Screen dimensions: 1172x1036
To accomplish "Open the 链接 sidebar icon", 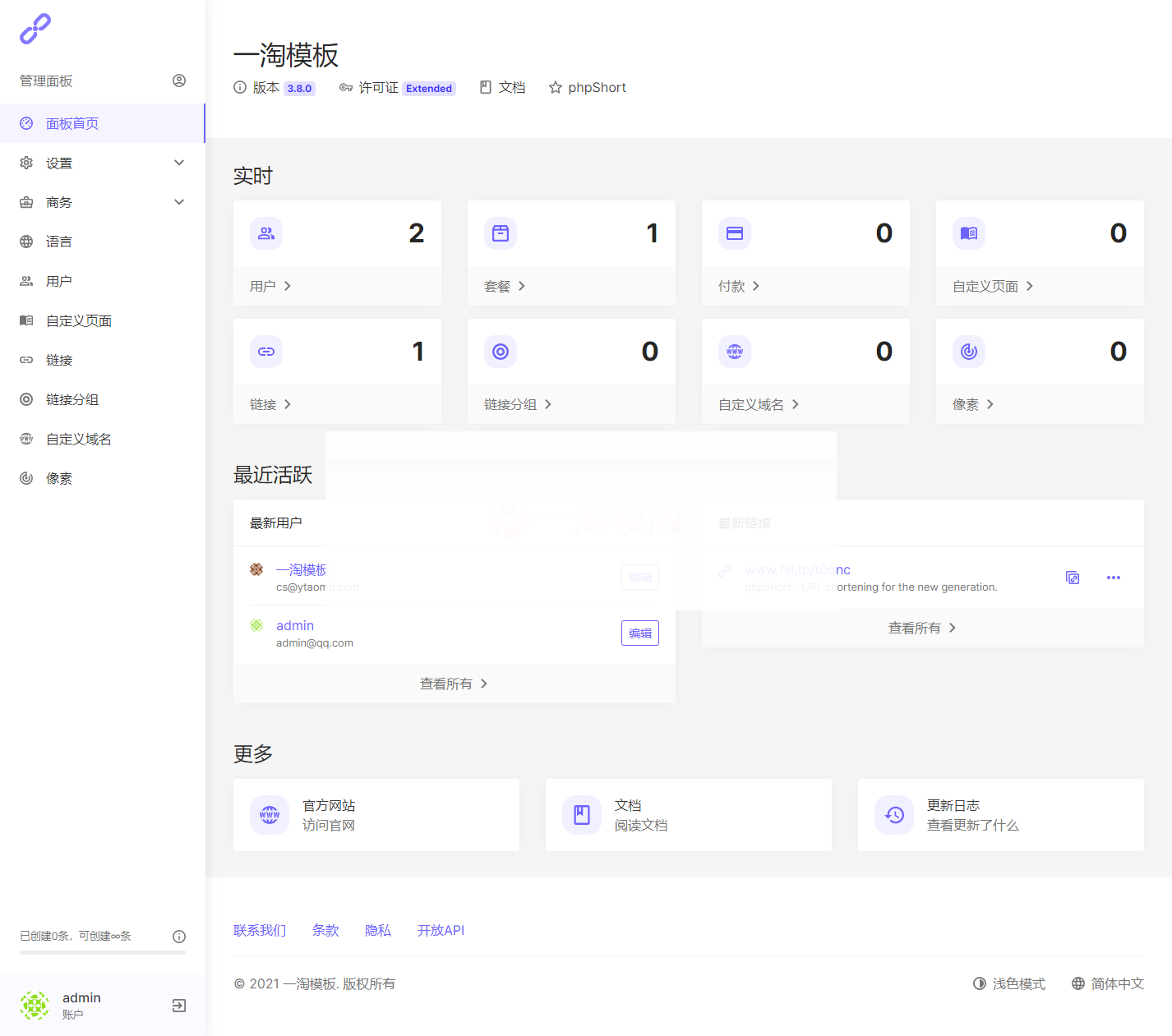I will pyautogui.click(x=25, y=360).
